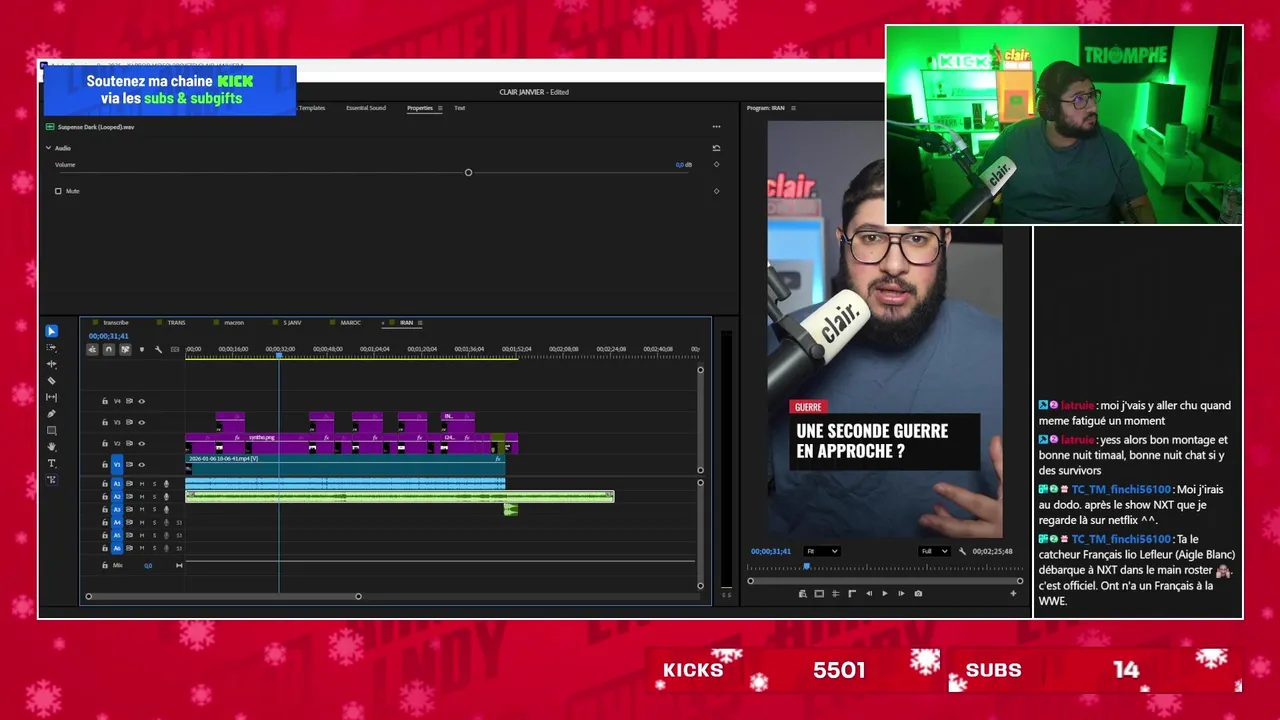Click the Add Marker icon in timeline
The image size is (1280, 720).
pyautogui.click(x=141, y=349)
